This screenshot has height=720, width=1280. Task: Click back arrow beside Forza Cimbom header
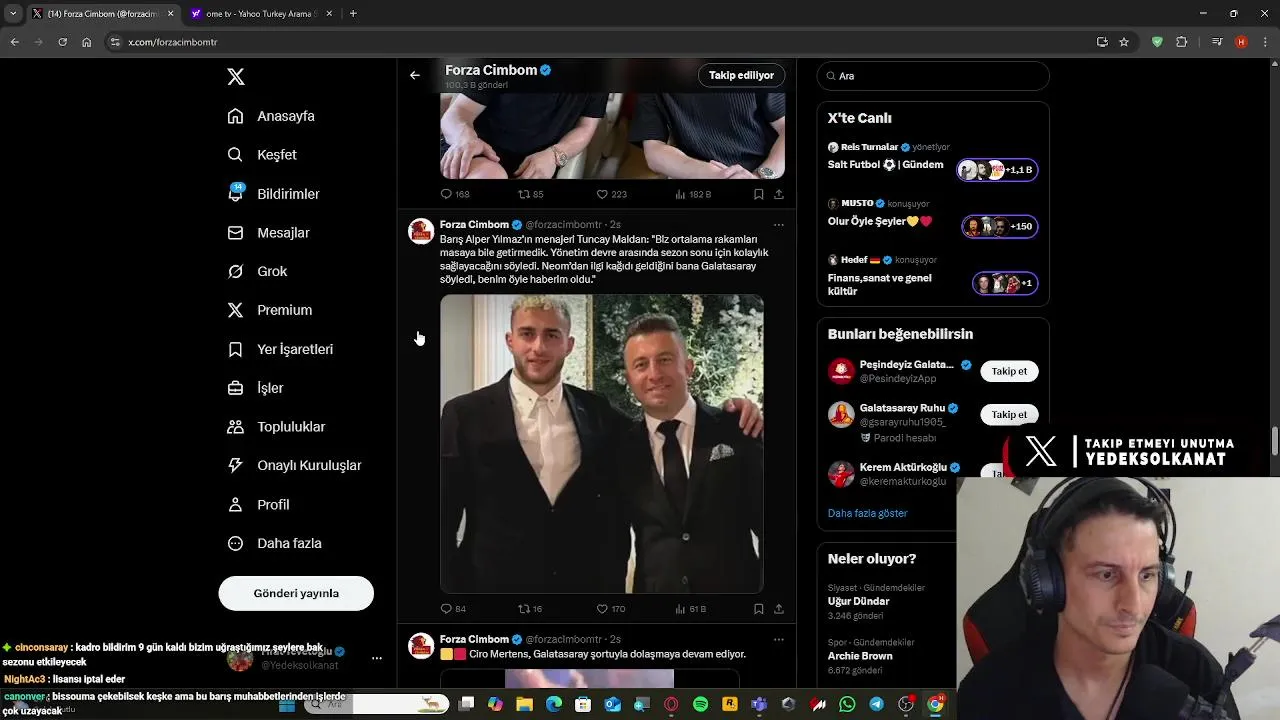coord(415,75)
